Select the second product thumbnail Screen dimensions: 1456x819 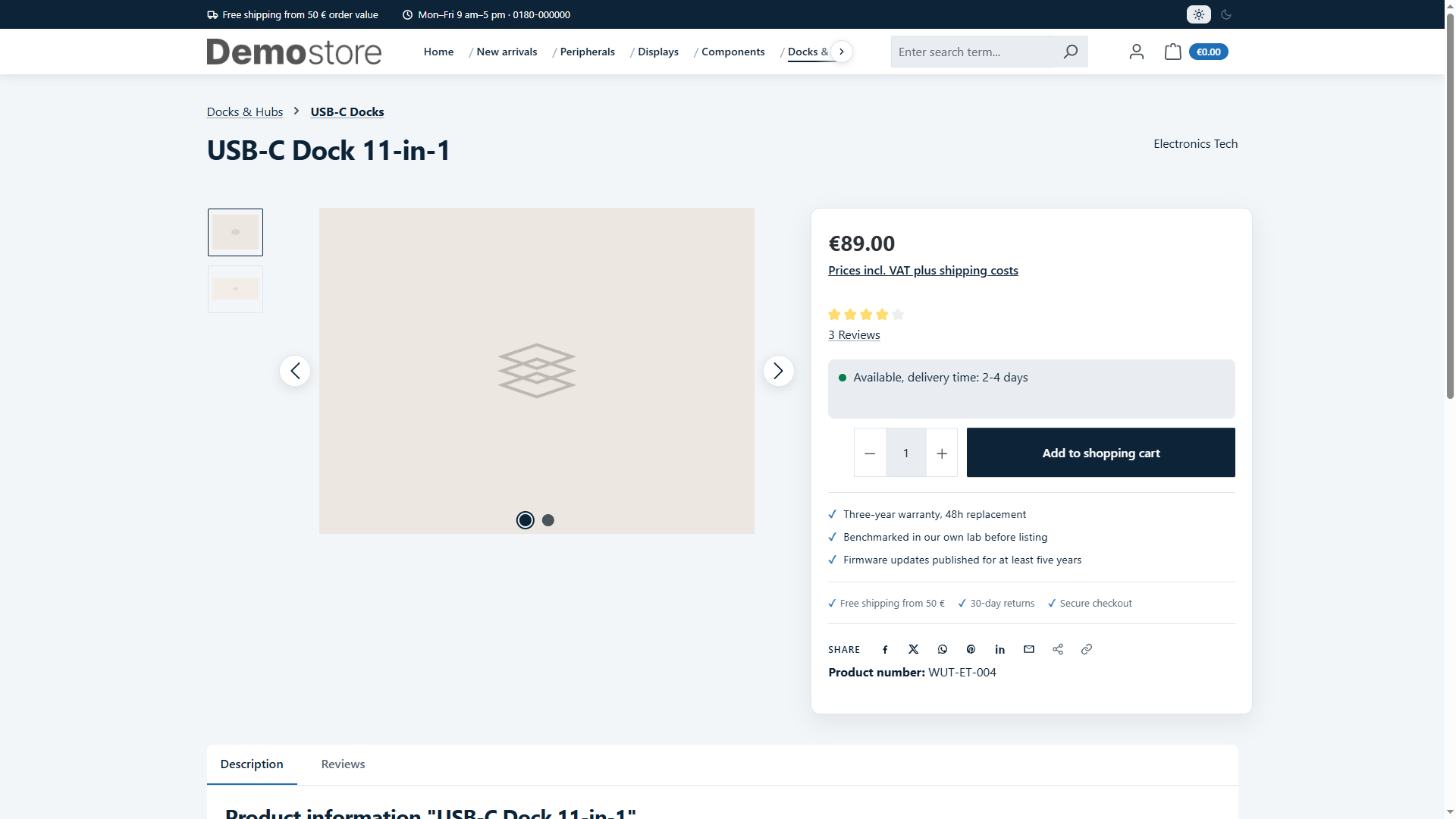point(235,289)
